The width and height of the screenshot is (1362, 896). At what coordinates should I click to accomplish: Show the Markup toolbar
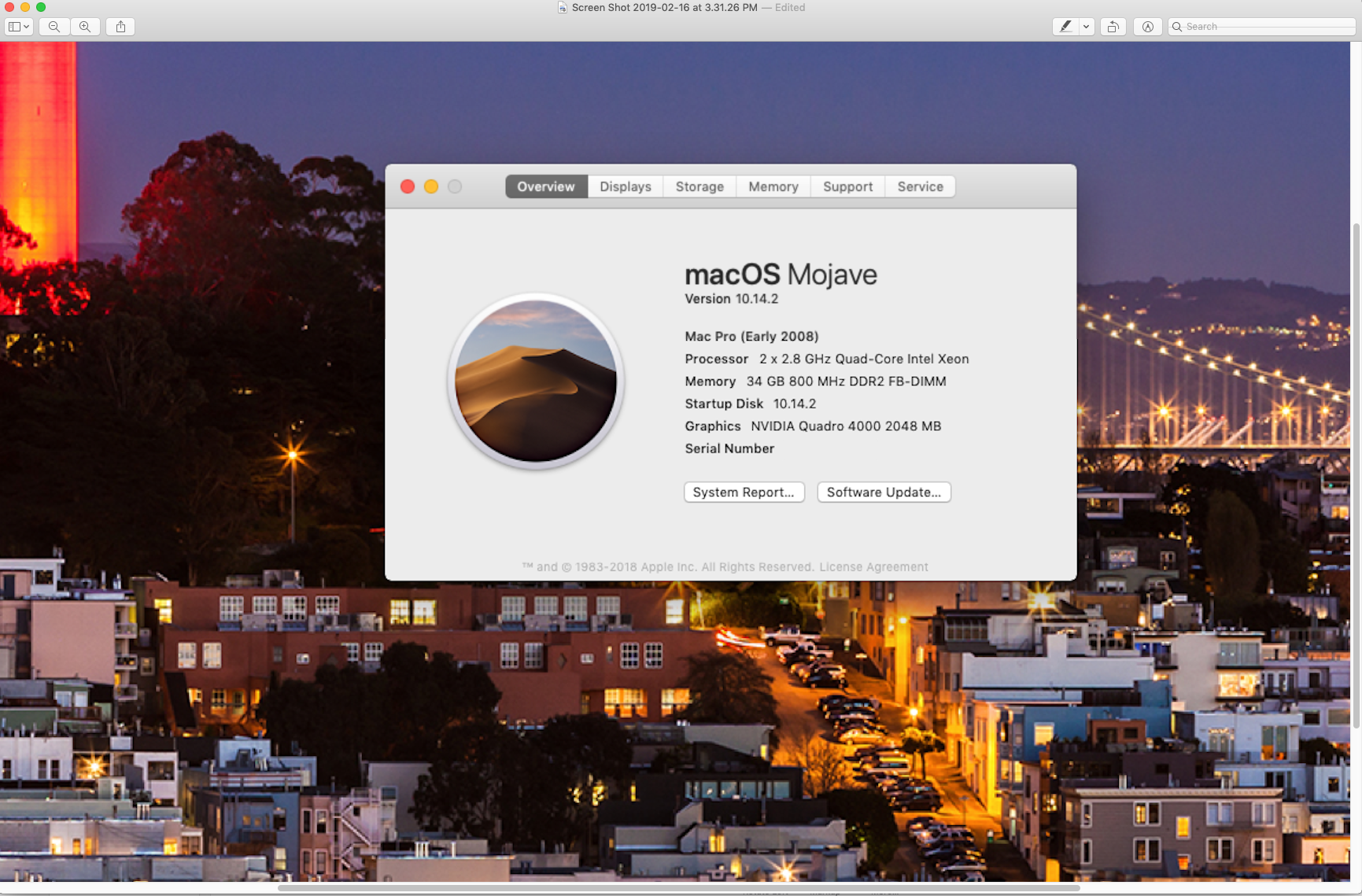[x=1147, y=27]
